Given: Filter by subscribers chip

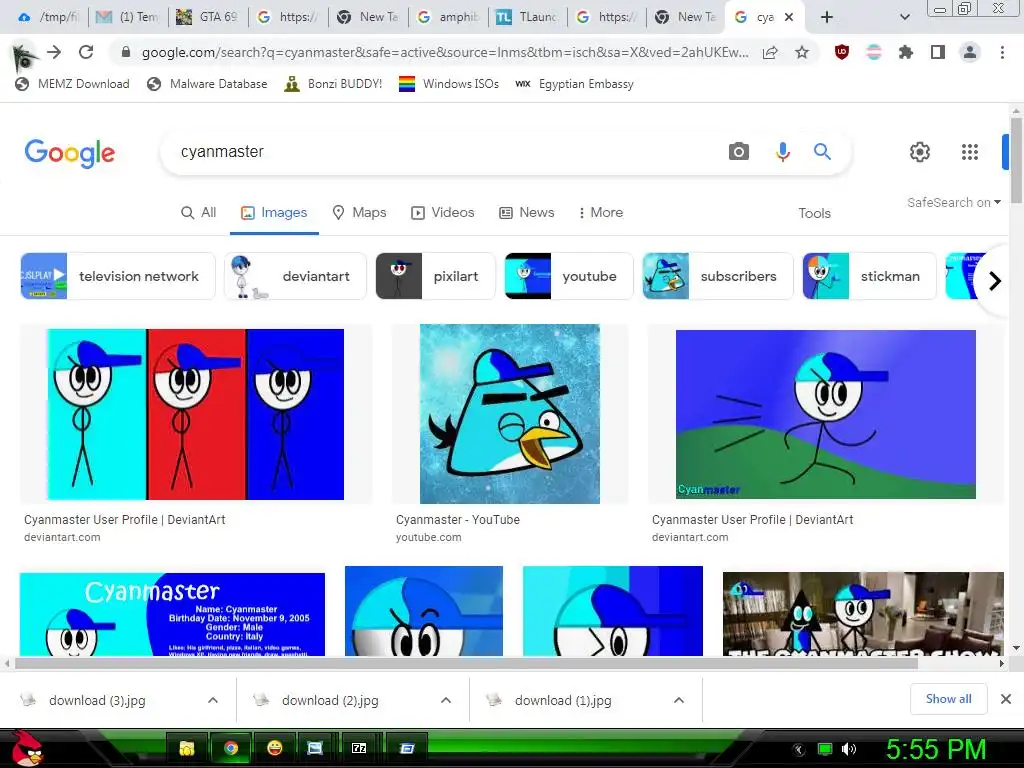Looking at the screenshot, I should pos(718,276).
